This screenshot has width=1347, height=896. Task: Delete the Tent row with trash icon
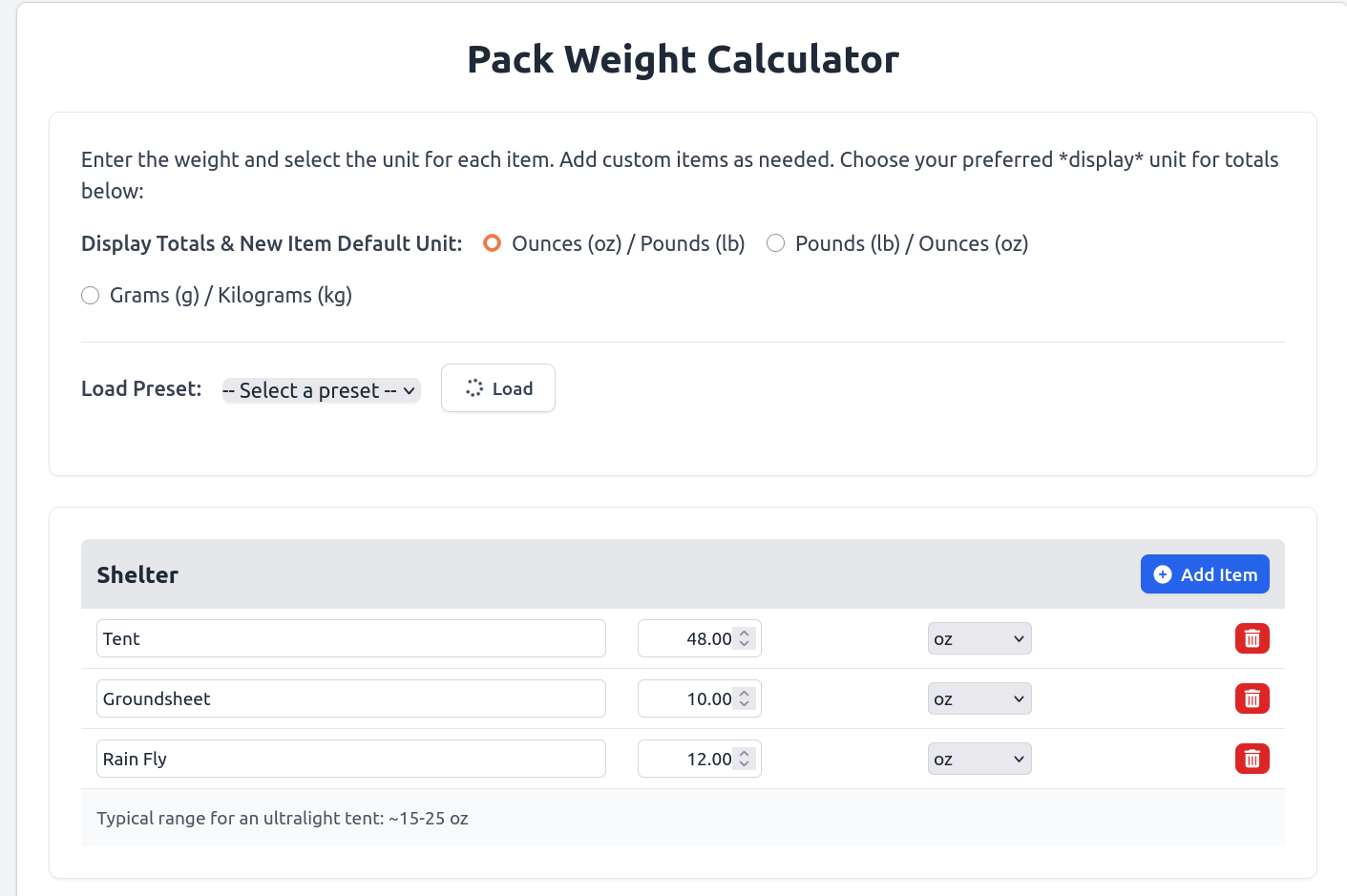(x=1252, y=638)
